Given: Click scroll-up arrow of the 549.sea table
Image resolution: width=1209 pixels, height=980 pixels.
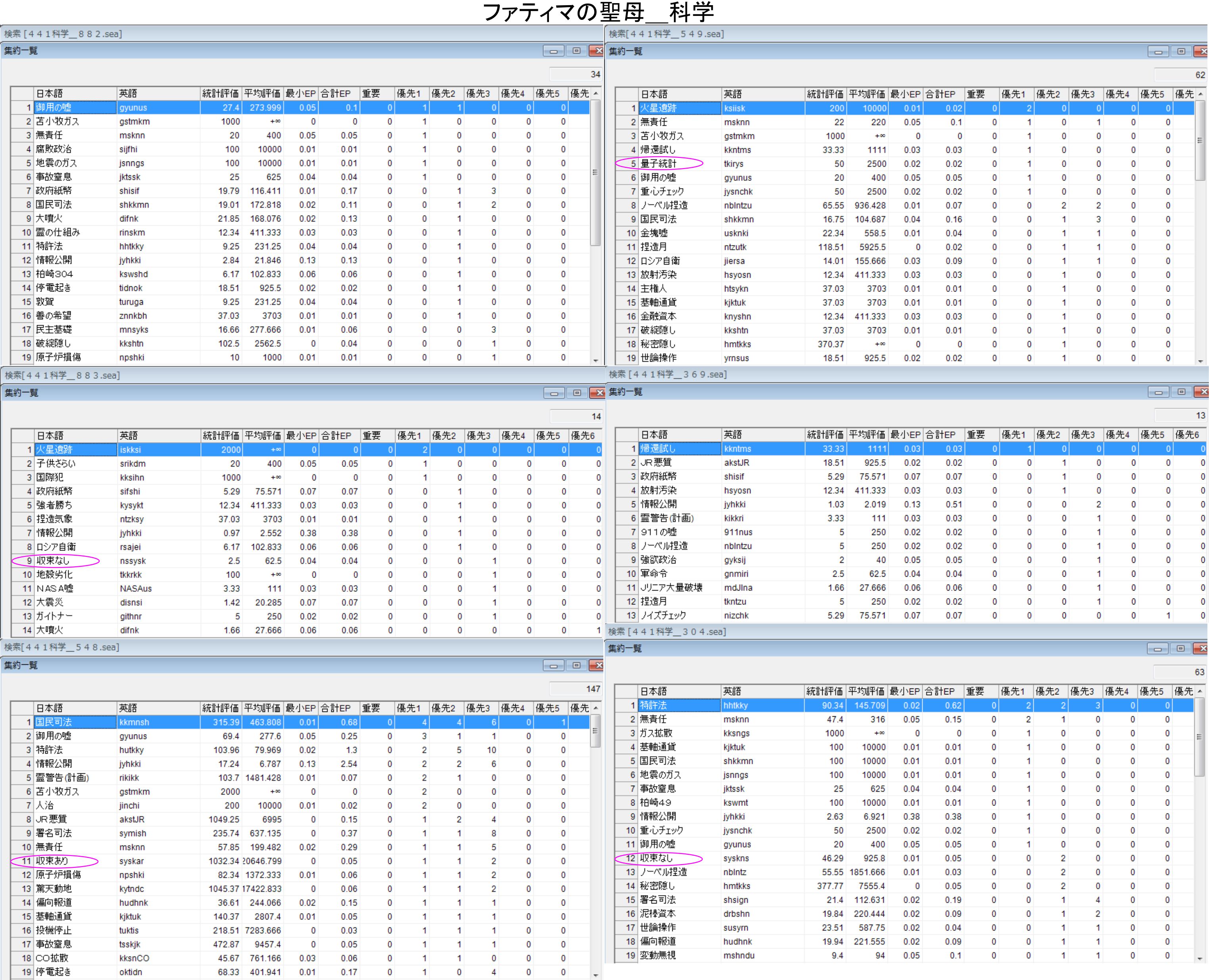Looking at the screenshot, I should click(1200, 94).
